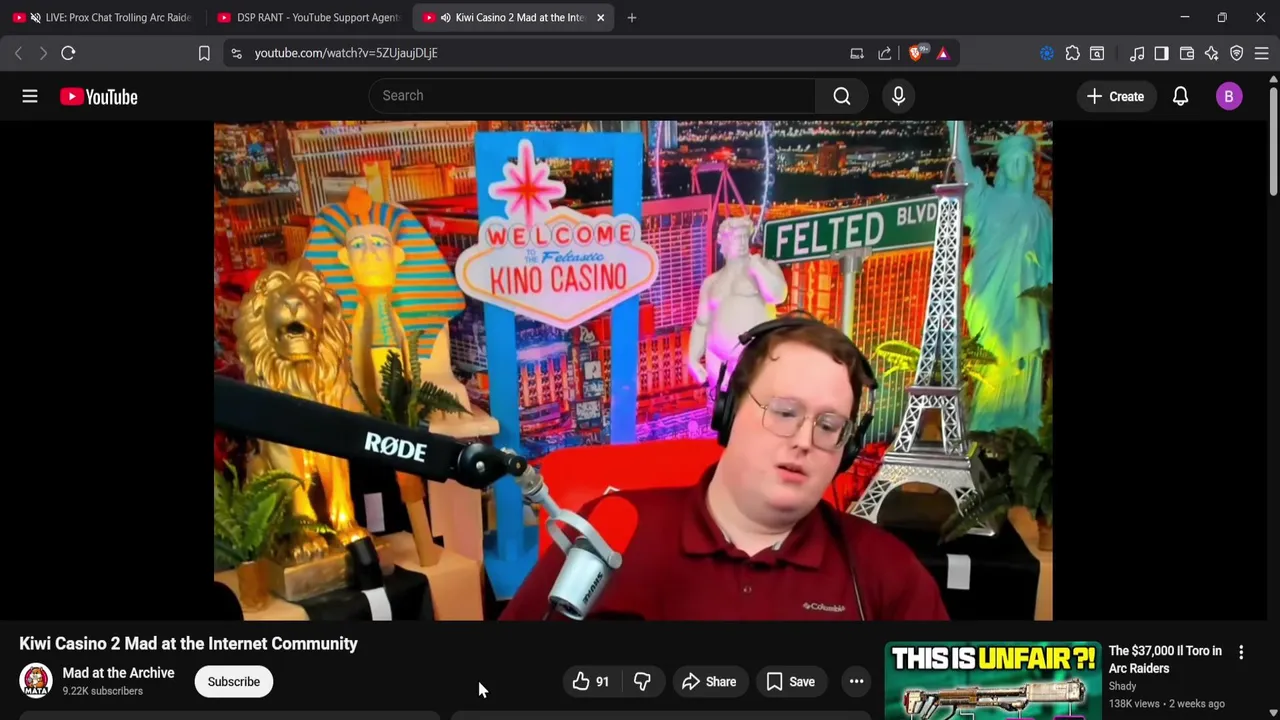The height and width of the screenshot is (720, 1280).
Task: Open Brave VPN shield icon
Action: click(x=1237, y=53)
